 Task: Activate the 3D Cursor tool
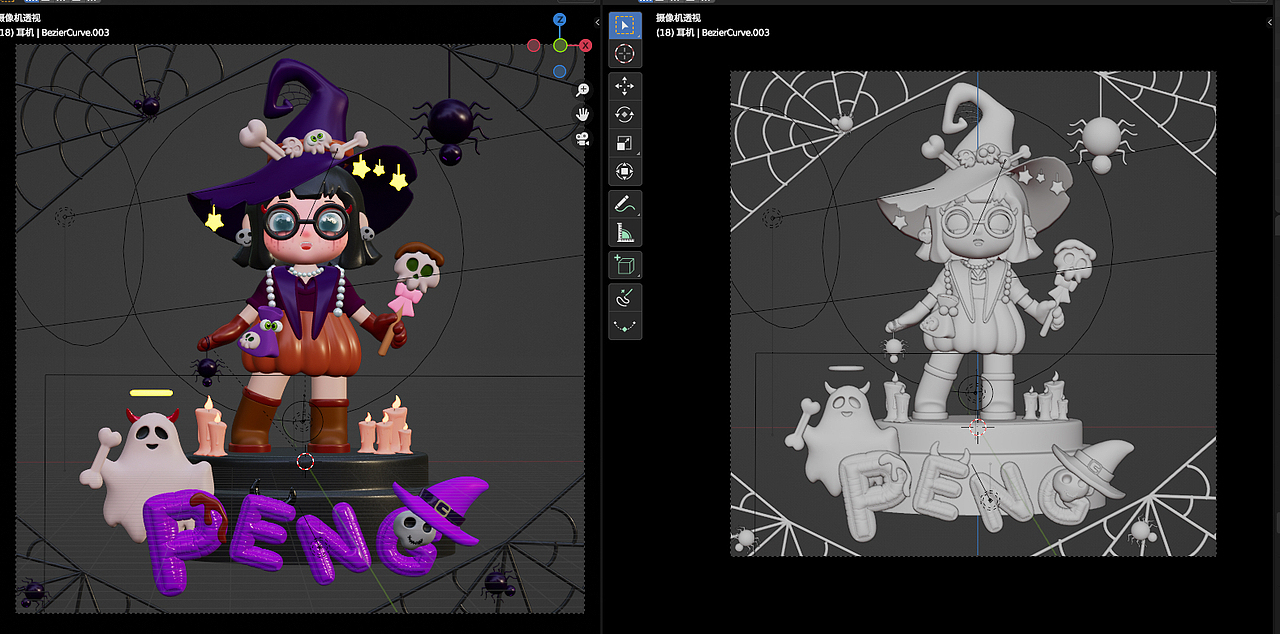coord(625,54)
